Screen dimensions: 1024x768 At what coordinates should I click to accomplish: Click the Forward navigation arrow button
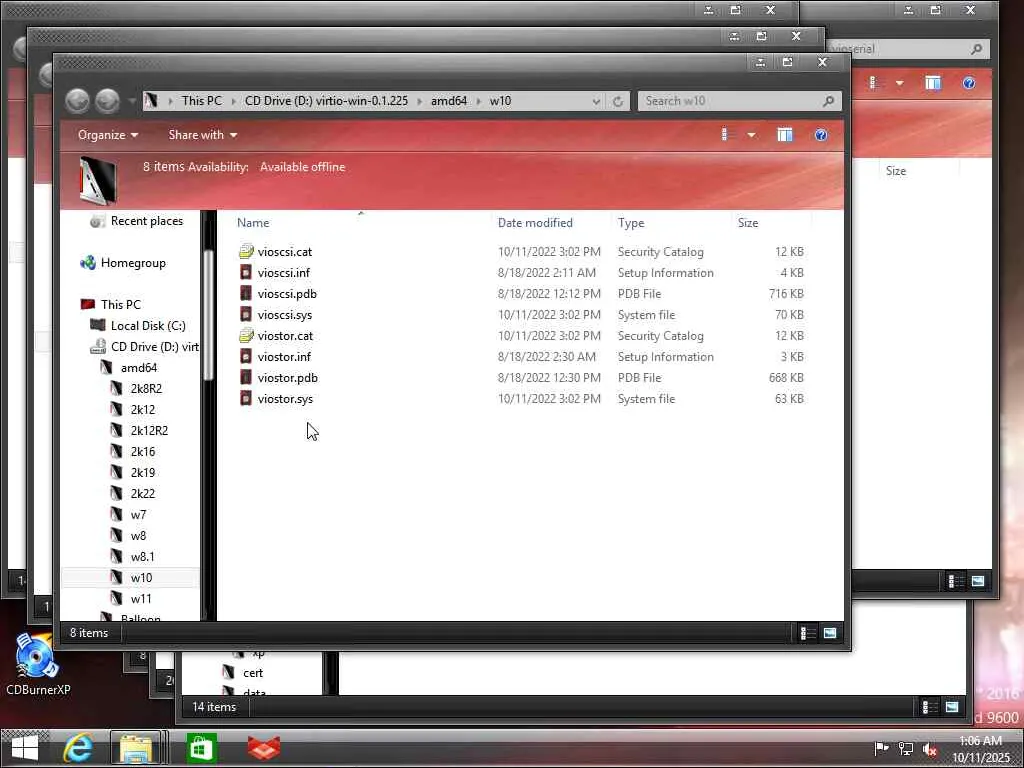[x=108, y=101]
